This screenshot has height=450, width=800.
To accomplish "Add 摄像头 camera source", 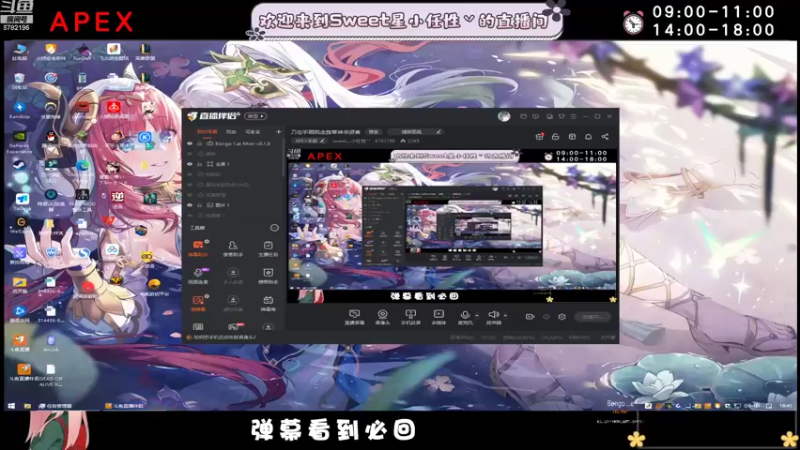I will pyautogui.click(x=382, y=317).
